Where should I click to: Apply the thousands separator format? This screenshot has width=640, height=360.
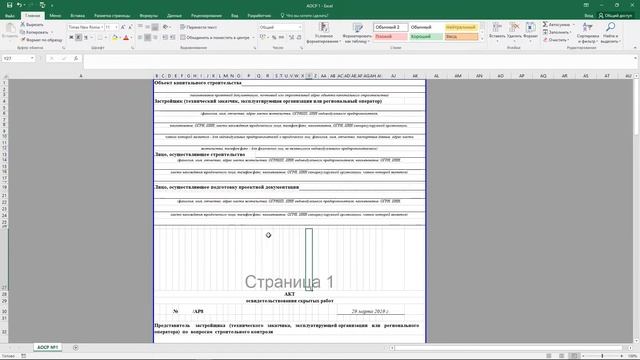[282, 38]
